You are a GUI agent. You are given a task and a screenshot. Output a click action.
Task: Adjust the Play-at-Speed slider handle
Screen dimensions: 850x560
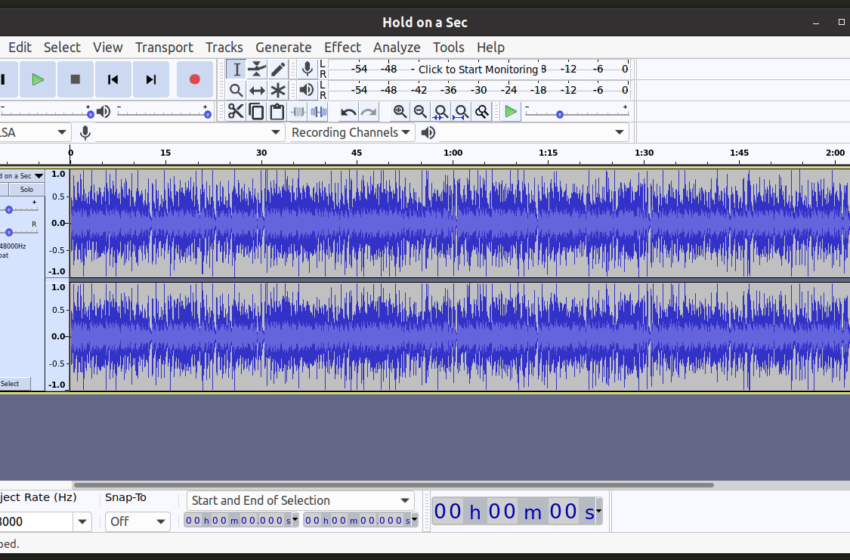559,114
